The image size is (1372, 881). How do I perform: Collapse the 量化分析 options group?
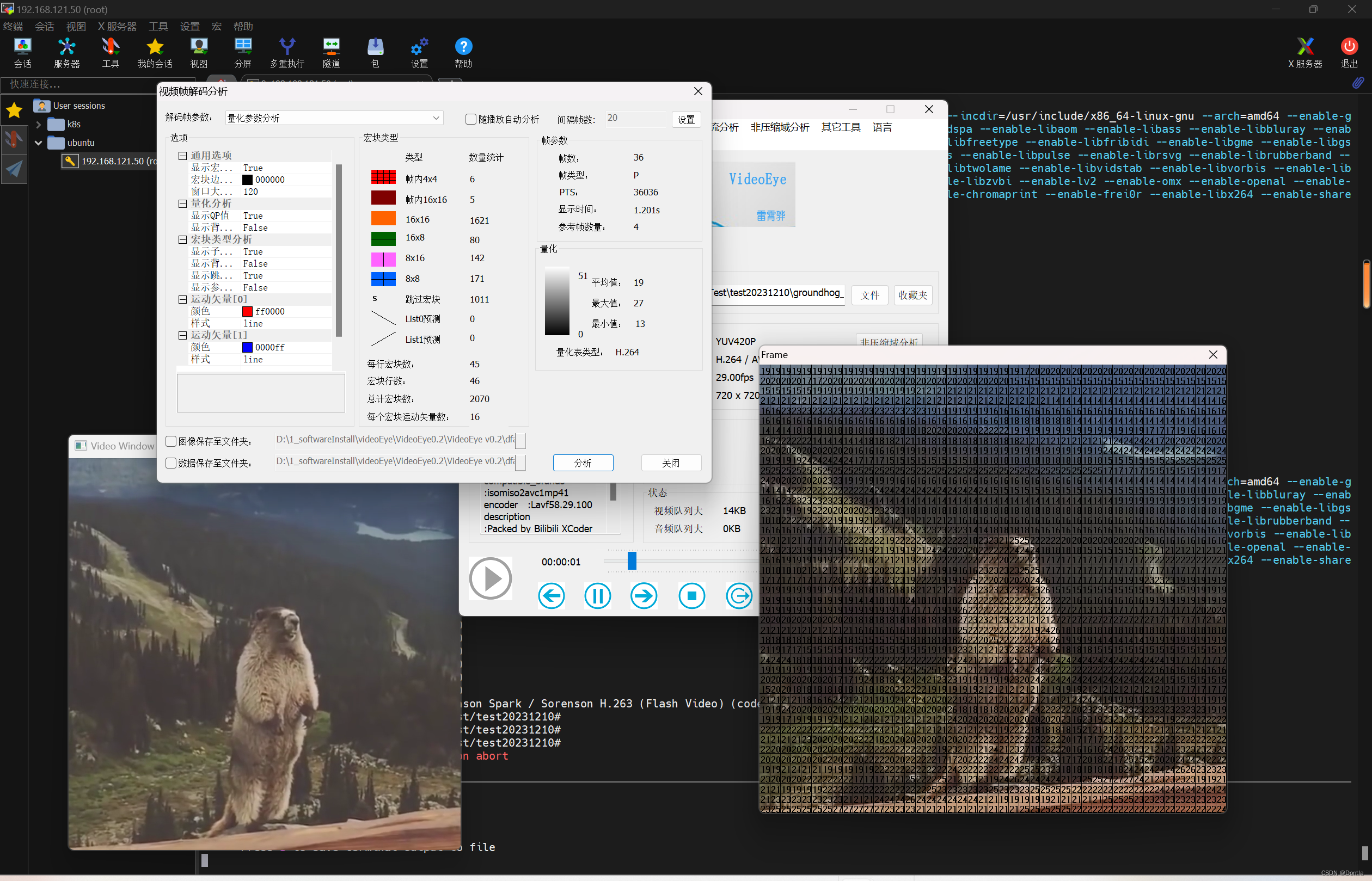coord(182,204)
